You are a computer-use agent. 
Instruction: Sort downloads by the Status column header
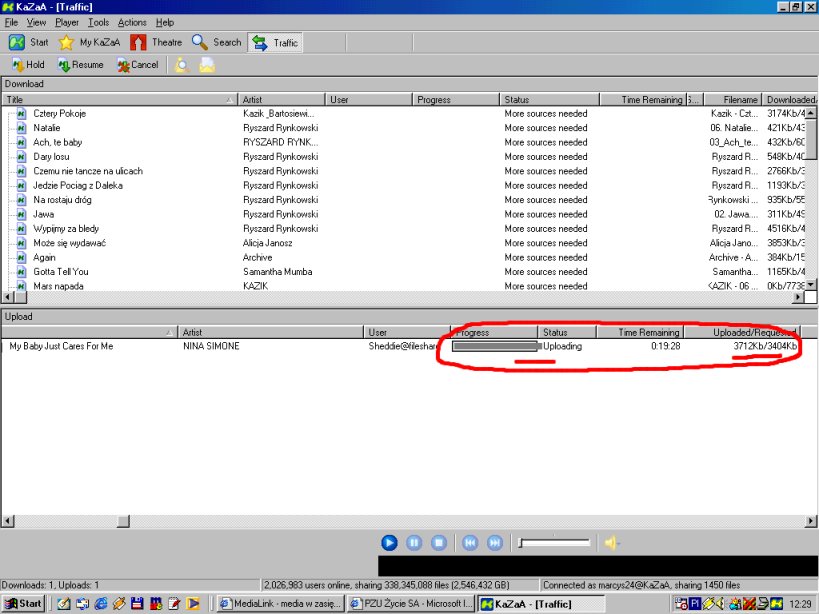click(x=549, y=100)
